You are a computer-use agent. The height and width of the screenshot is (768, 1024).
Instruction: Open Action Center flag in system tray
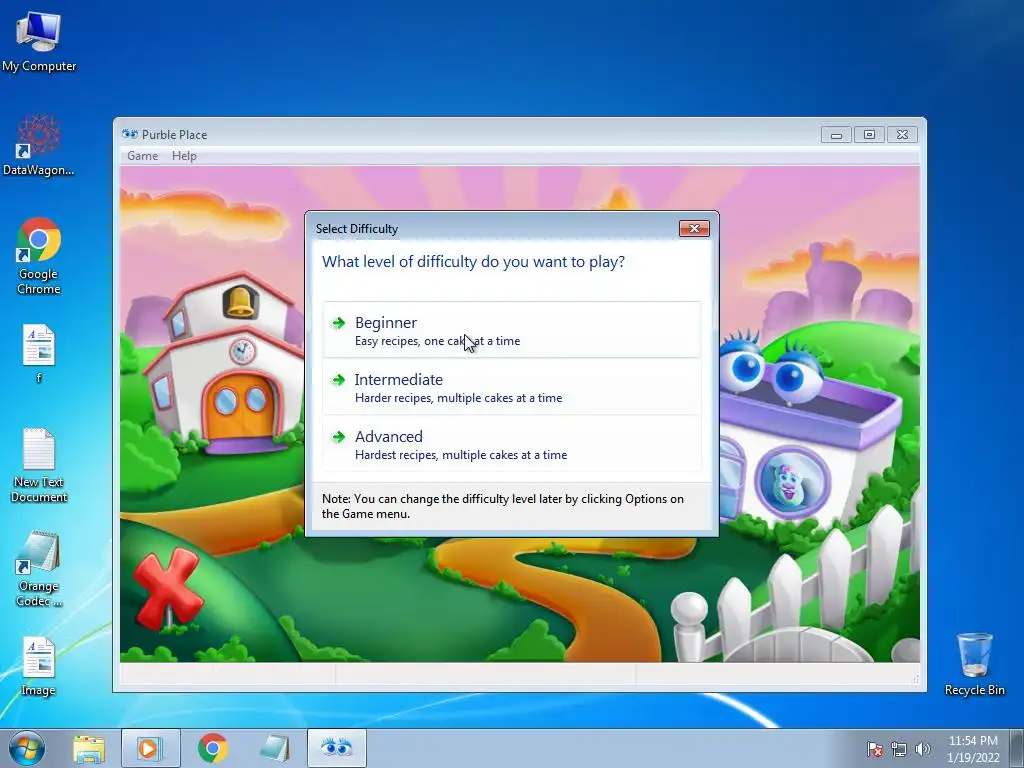click(x=874, y=749)
